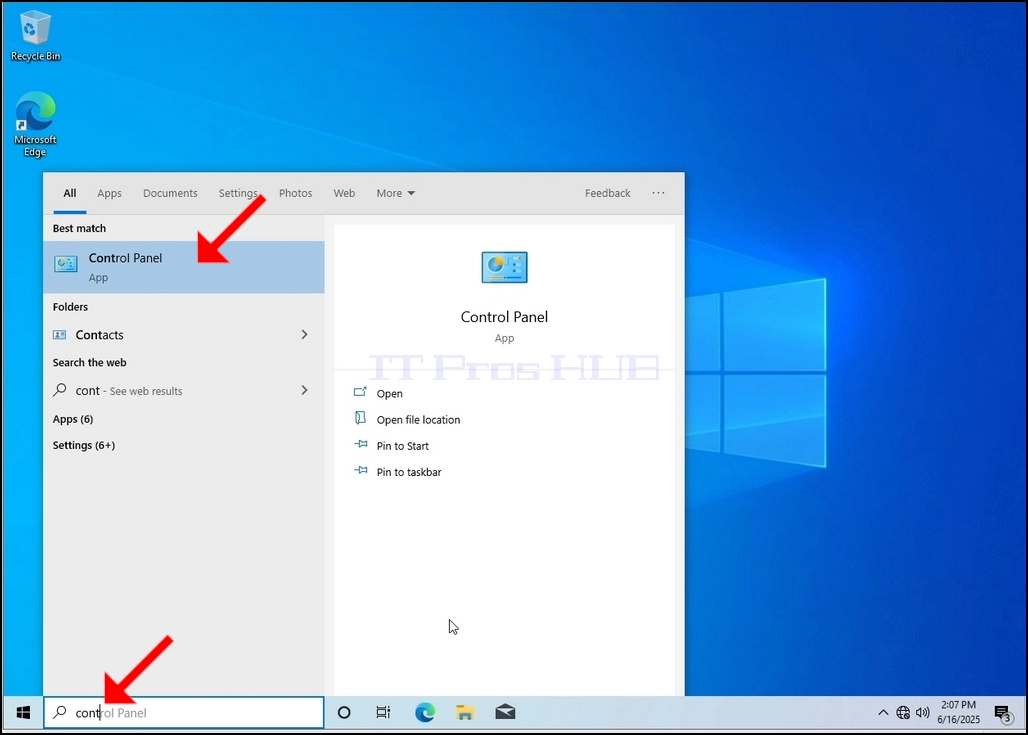This screenshot has height=735, width=1028.
Task: Switch to the Web search tab
Action: click(x=344, y=193)
